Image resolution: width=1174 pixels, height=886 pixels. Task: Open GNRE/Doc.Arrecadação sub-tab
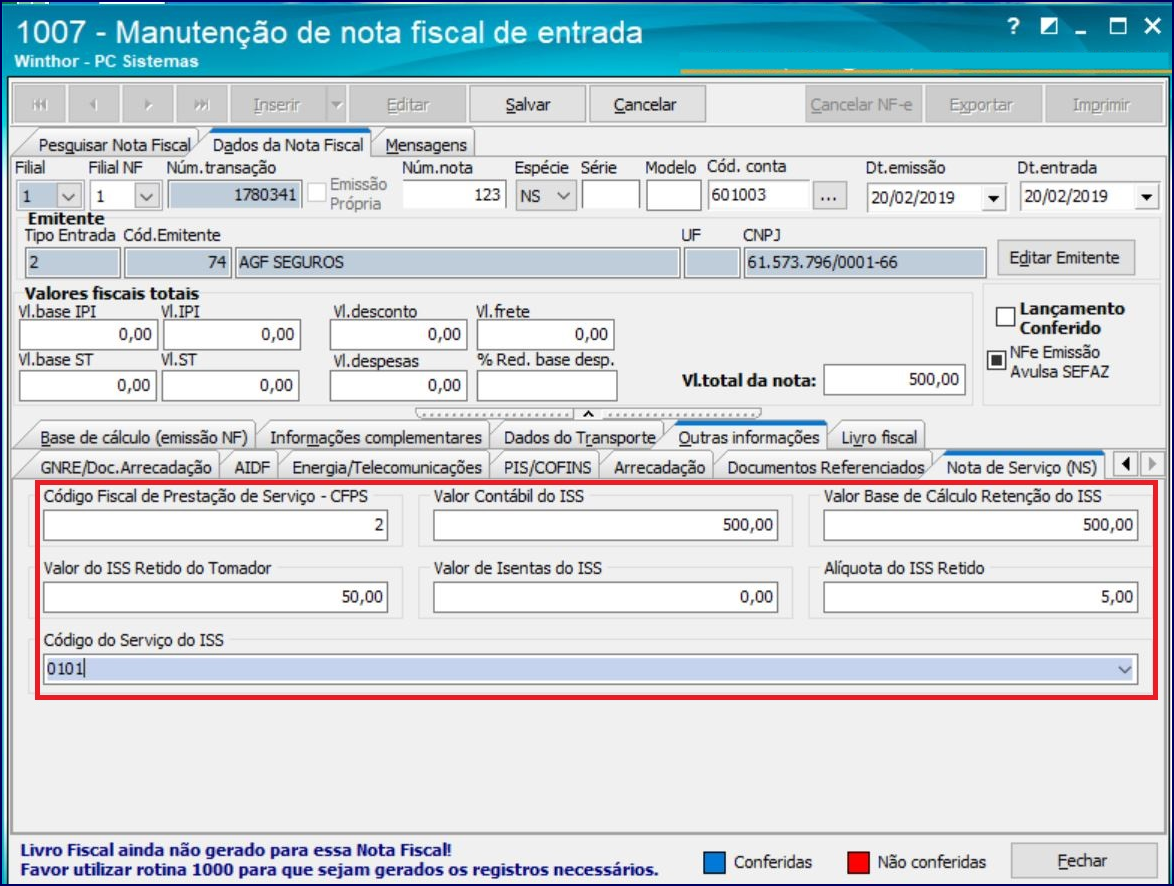[126, 467]
